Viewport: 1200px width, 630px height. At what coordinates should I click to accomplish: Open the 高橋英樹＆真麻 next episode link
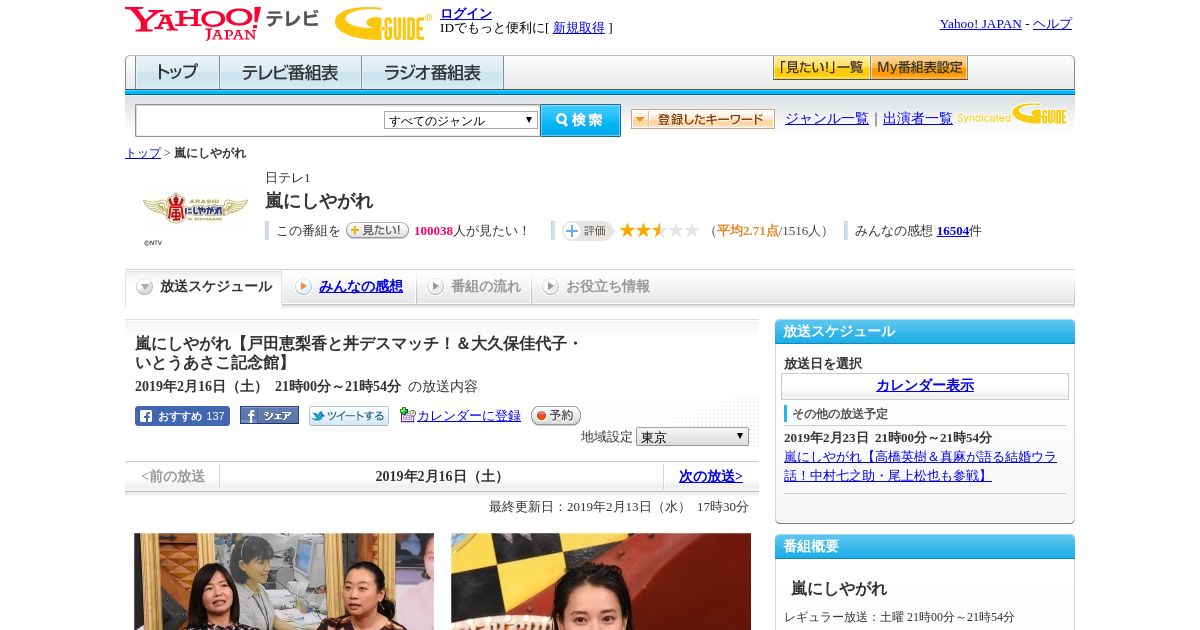[x=920, y=466]
